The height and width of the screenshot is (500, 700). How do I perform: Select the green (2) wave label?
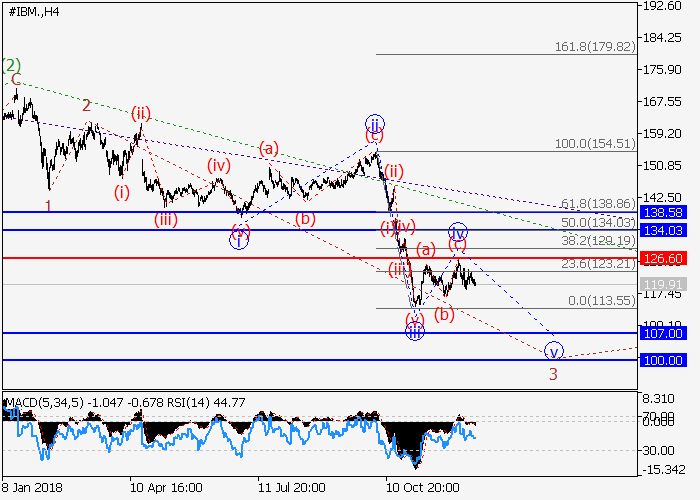11,66
